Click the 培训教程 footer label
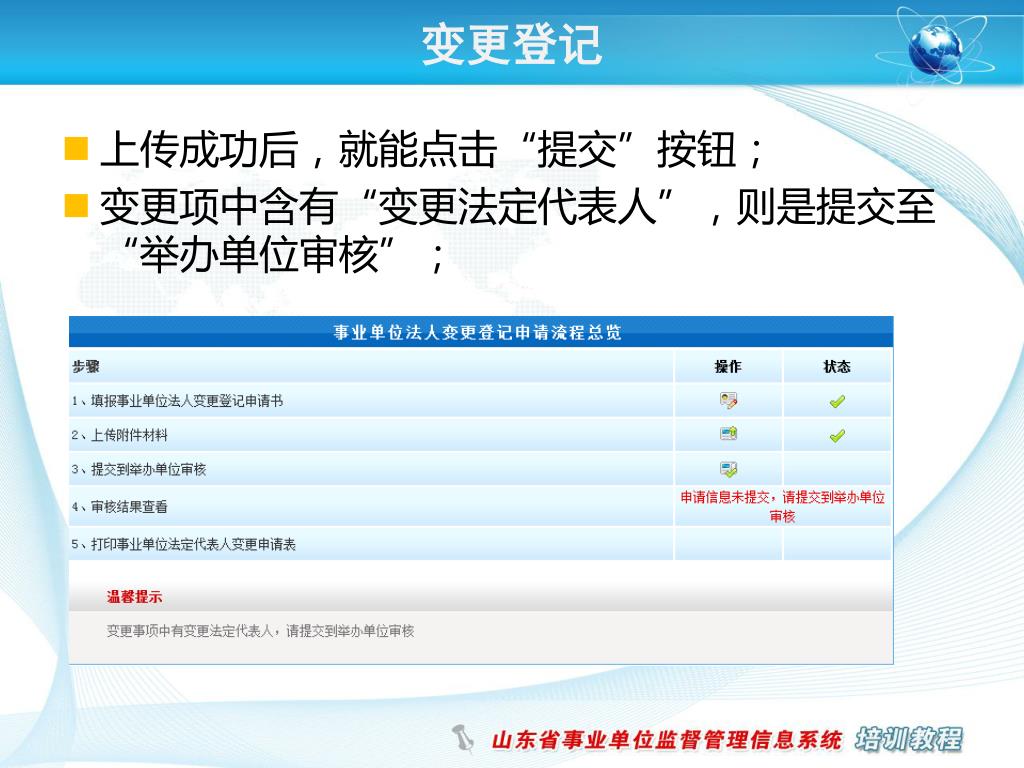Image resolution: width=1024 pixels, height=768 pixels. coord(909,739)
